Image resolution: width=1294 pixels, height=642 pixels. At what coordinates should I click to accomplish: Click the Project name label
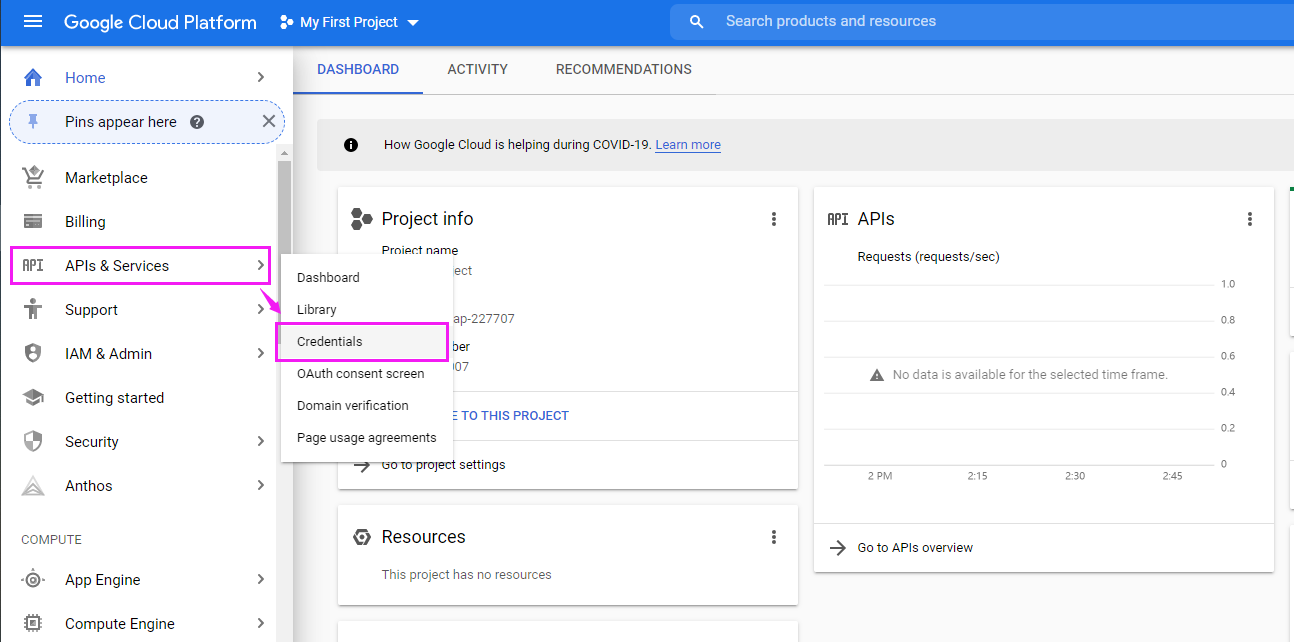pos(420,251)
